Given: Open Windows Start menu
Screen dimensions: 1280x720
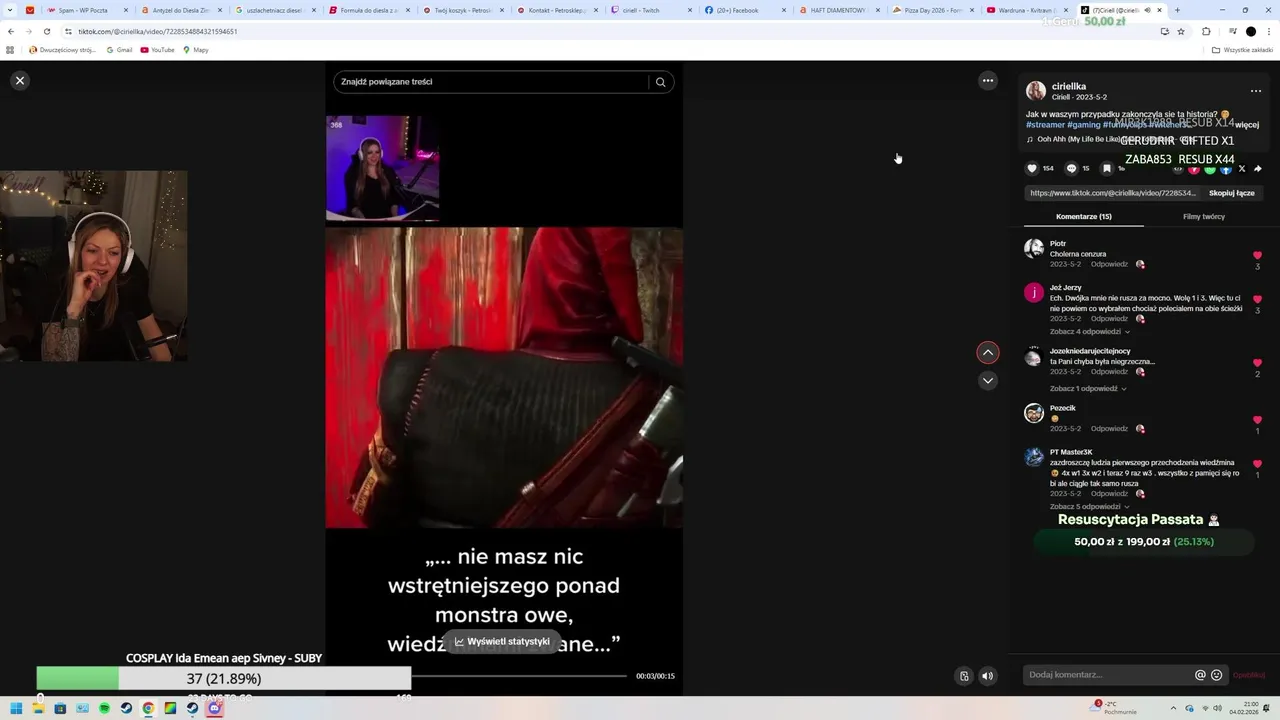Looking at the screenshot, I should tap(16, 708).
